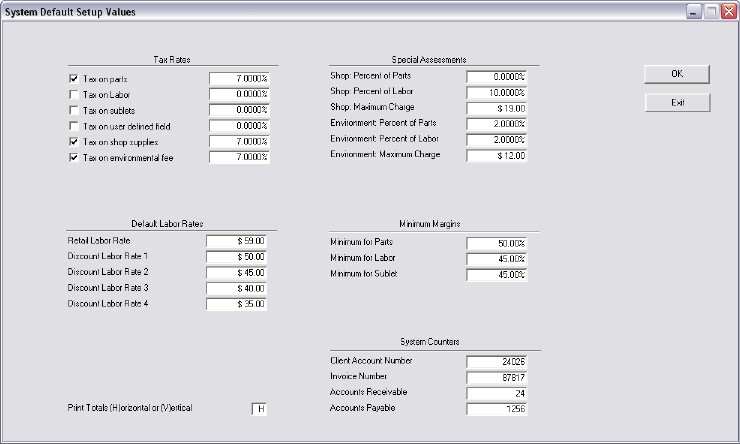
Task: Select the Client Account Number field
Action: 497,361
